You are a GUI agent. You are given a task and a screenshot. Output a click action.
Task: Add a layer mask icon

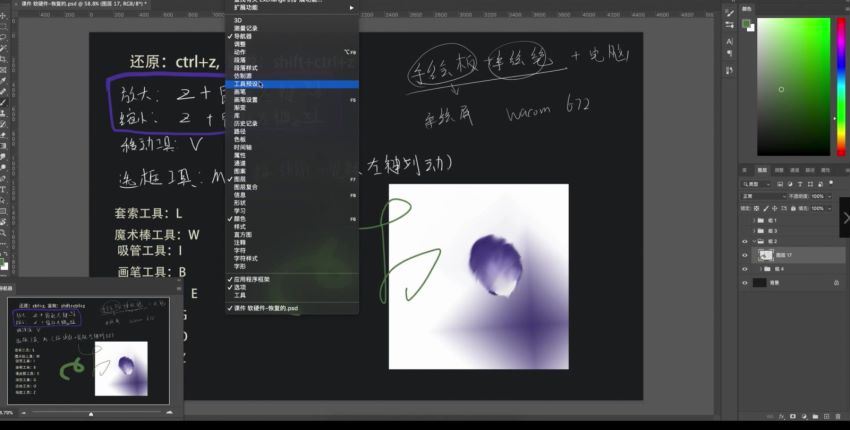(793, 416)
